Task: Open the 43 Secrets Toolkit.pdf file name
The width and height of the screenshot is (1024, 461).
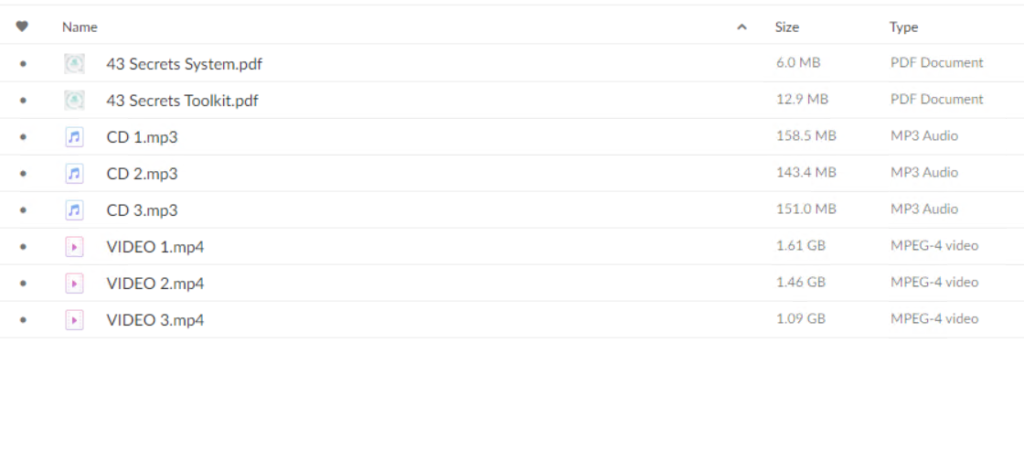Action: pyautogui.click(x=182, y=101)
